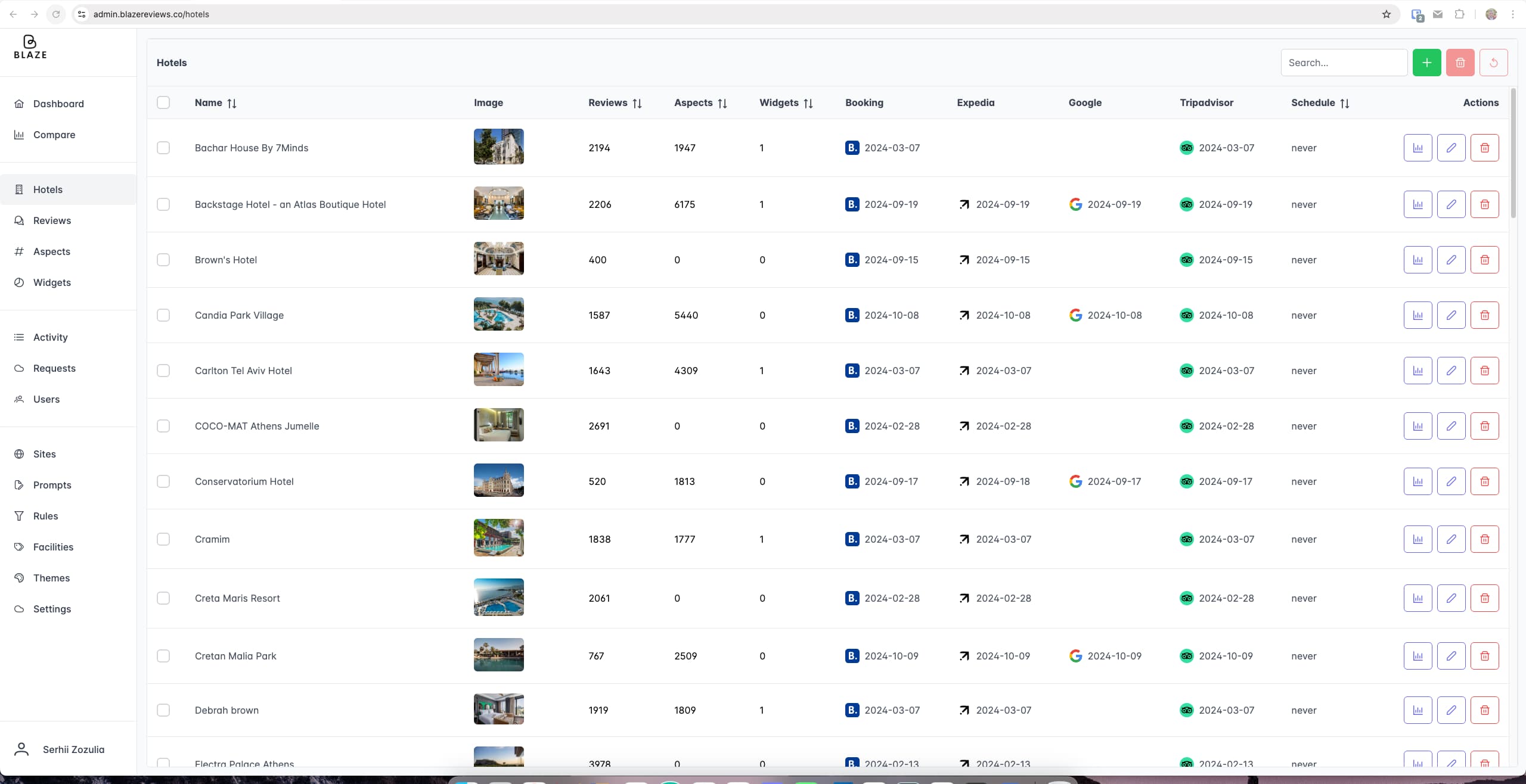Focus the hotels Search field

(x=1344, y=63)
